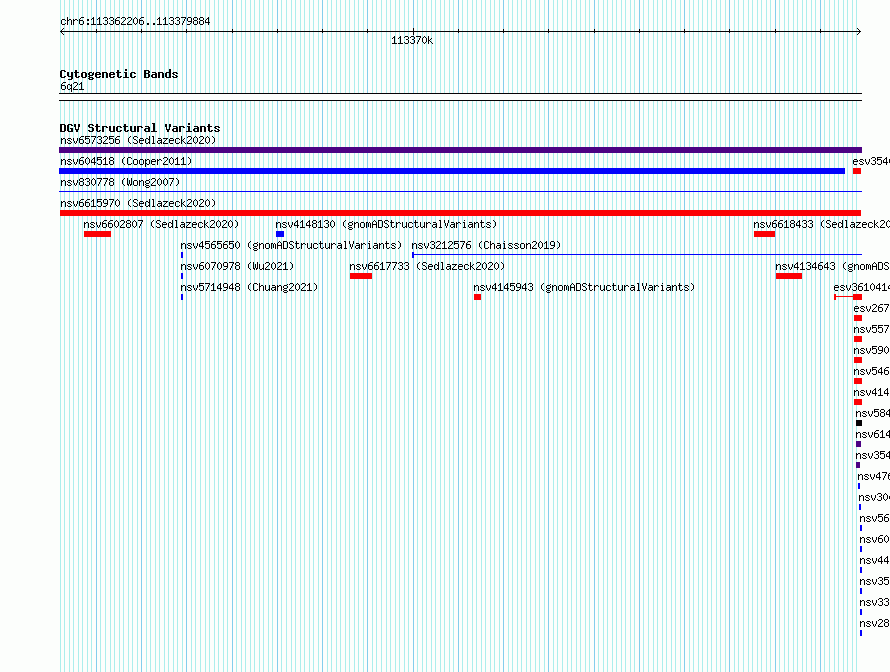
Task: Open the nsv6070978 (Wu2021) label
Action: pos(237,266)
